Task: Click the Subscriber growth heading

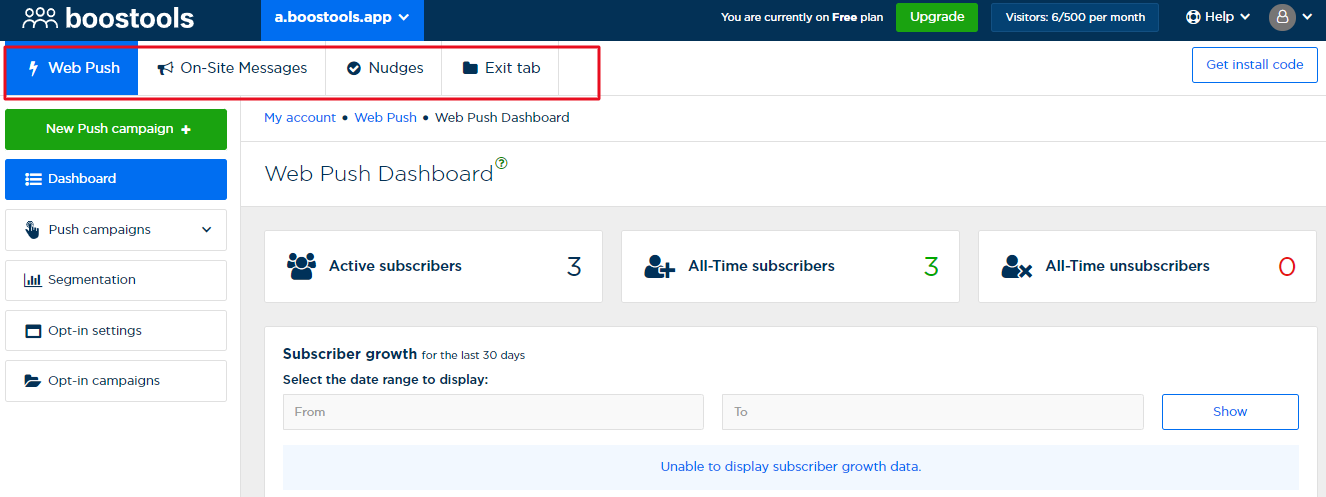Action: coord(350,354)
